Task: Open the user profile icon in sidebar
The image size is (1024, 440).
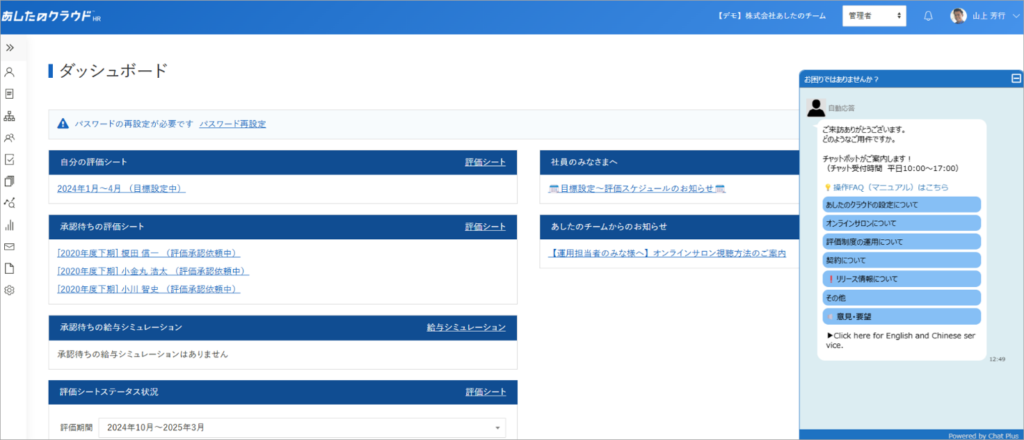Action: click(x=10, y=72)
